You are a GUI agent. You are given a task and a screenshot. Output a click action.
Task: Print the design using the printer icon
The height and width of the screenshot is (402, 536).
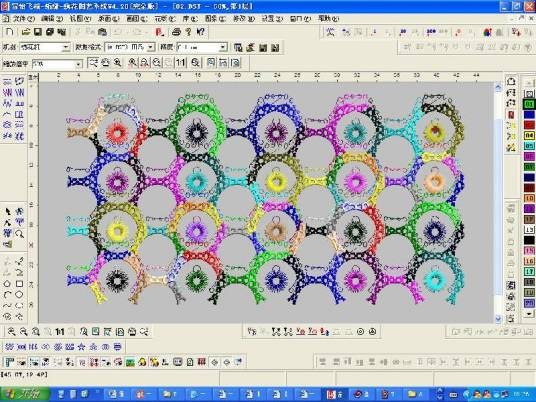[x=176, y=32]
